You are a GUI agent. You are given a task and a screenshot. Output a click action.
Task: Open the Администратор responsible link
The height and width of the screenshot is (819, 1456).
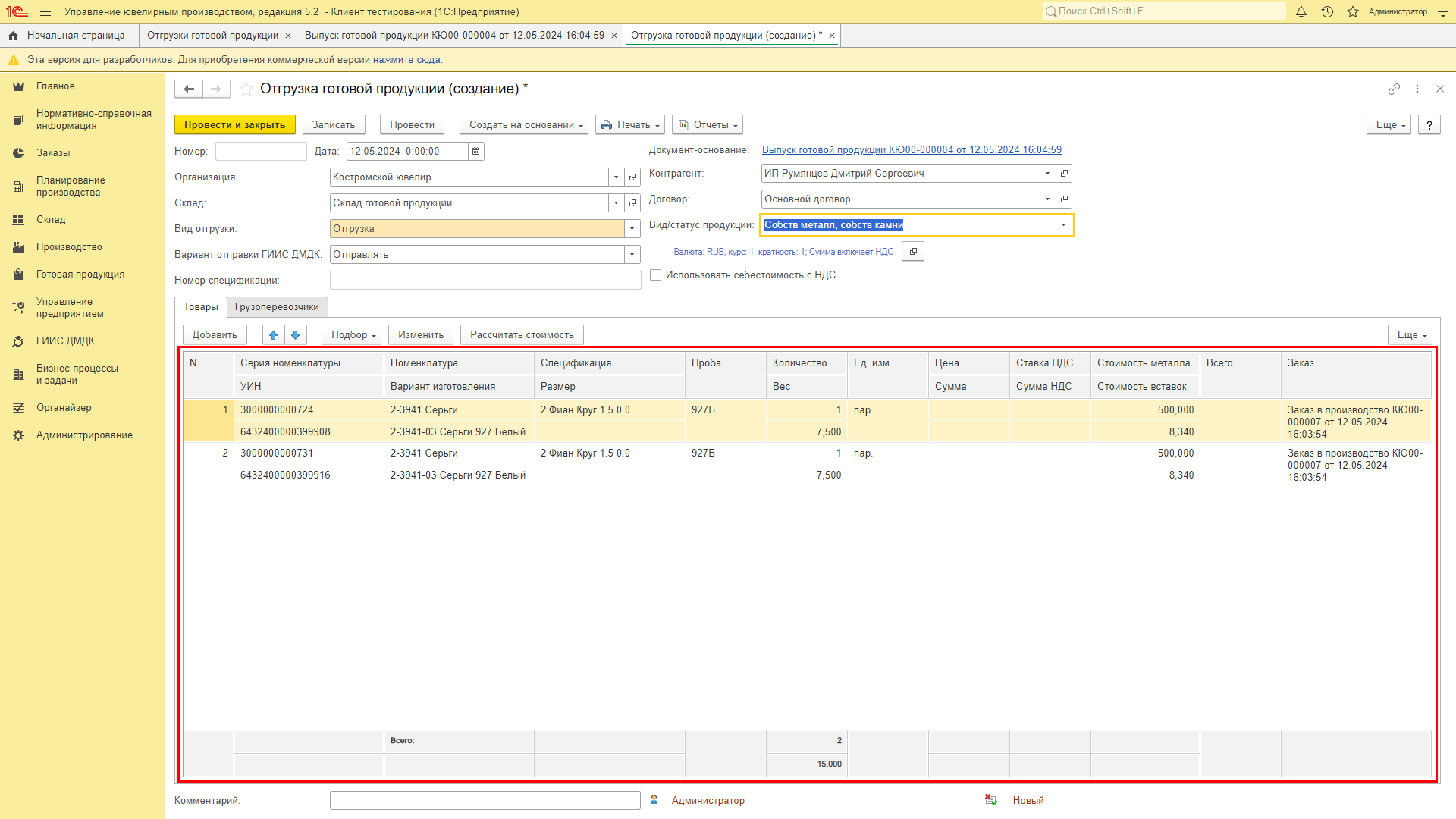pyautogui.click(x=708, y=801)
